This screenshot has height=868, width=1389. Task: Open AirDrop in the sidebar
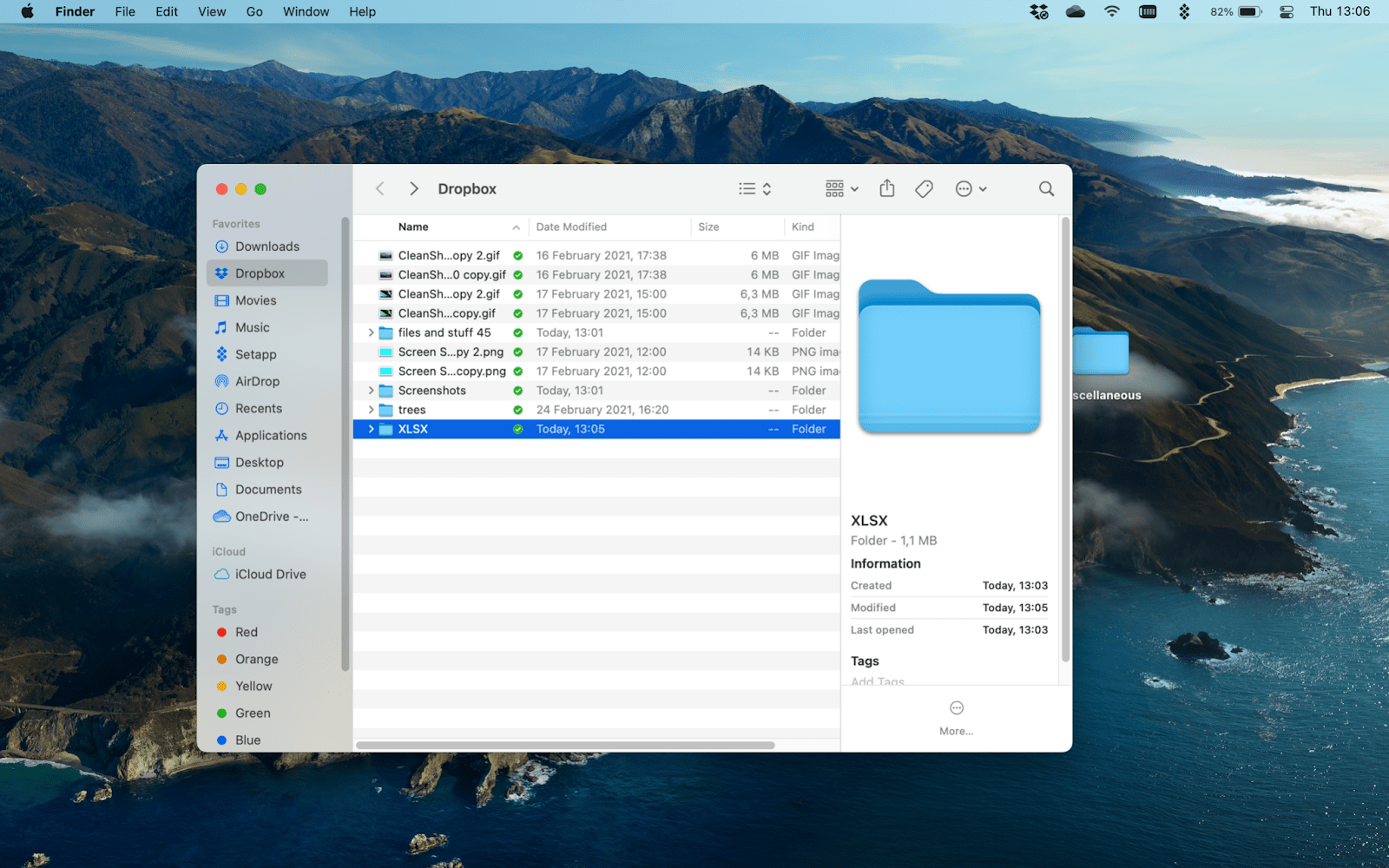pos(267,381)
